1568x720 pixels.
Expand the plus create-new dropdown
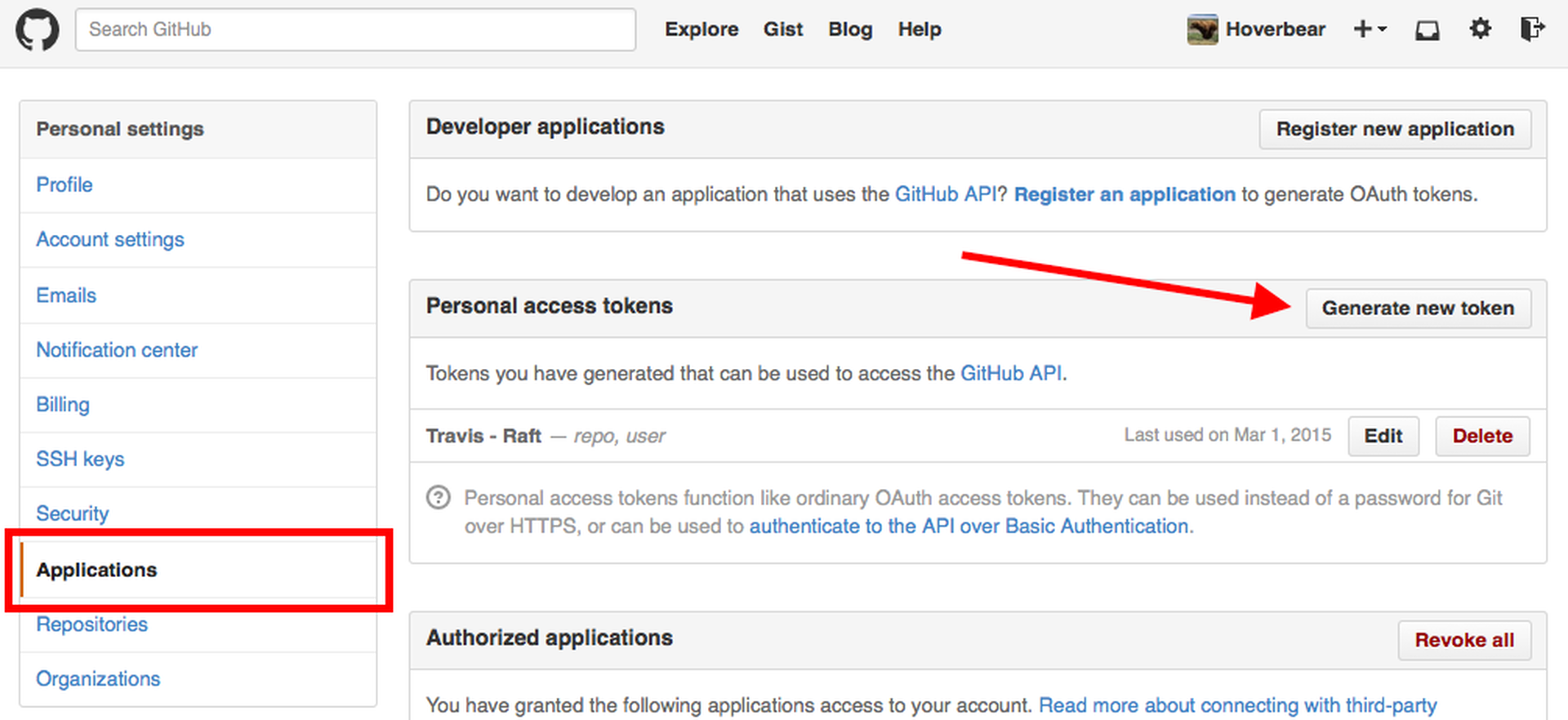click(1370, 29)
